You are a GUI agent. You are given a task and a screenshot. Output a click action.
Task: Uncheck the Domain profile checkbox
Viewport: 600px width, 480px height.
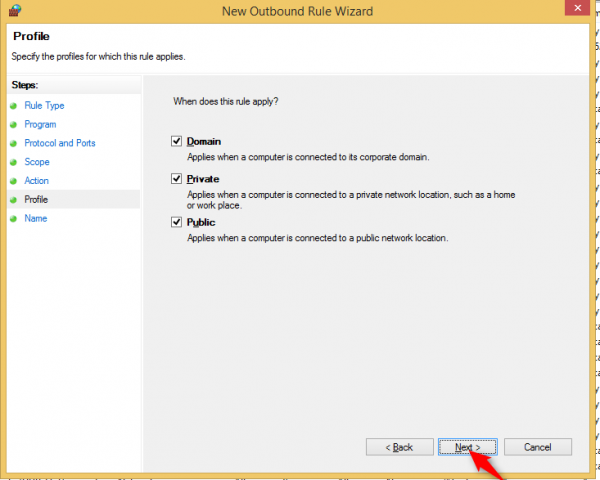tap(178, 142)
